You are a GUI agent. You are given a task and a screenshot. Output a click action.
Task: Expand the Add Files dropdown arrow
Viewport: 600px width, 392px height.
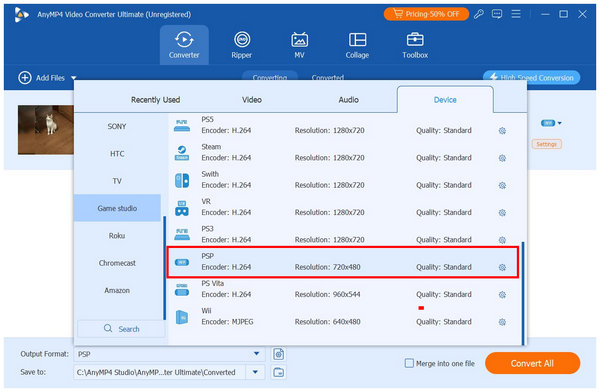pyautogui.click(x=73, y=78)
